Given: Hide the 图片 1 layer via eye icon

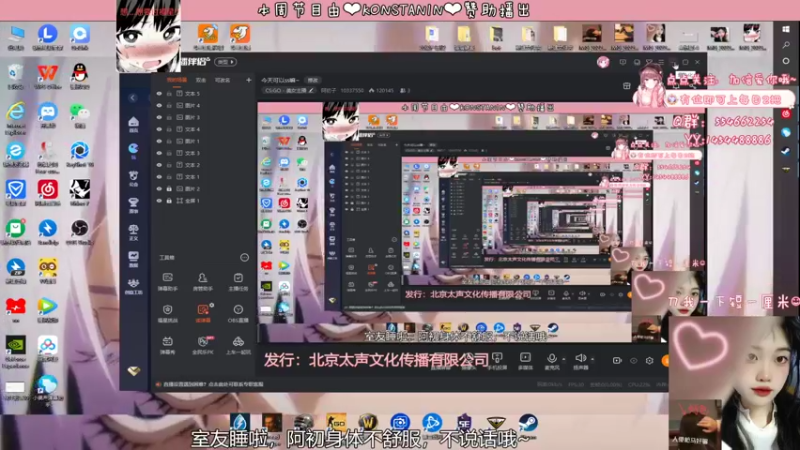Looking at the screenshot, I should [x=159, y=141].
